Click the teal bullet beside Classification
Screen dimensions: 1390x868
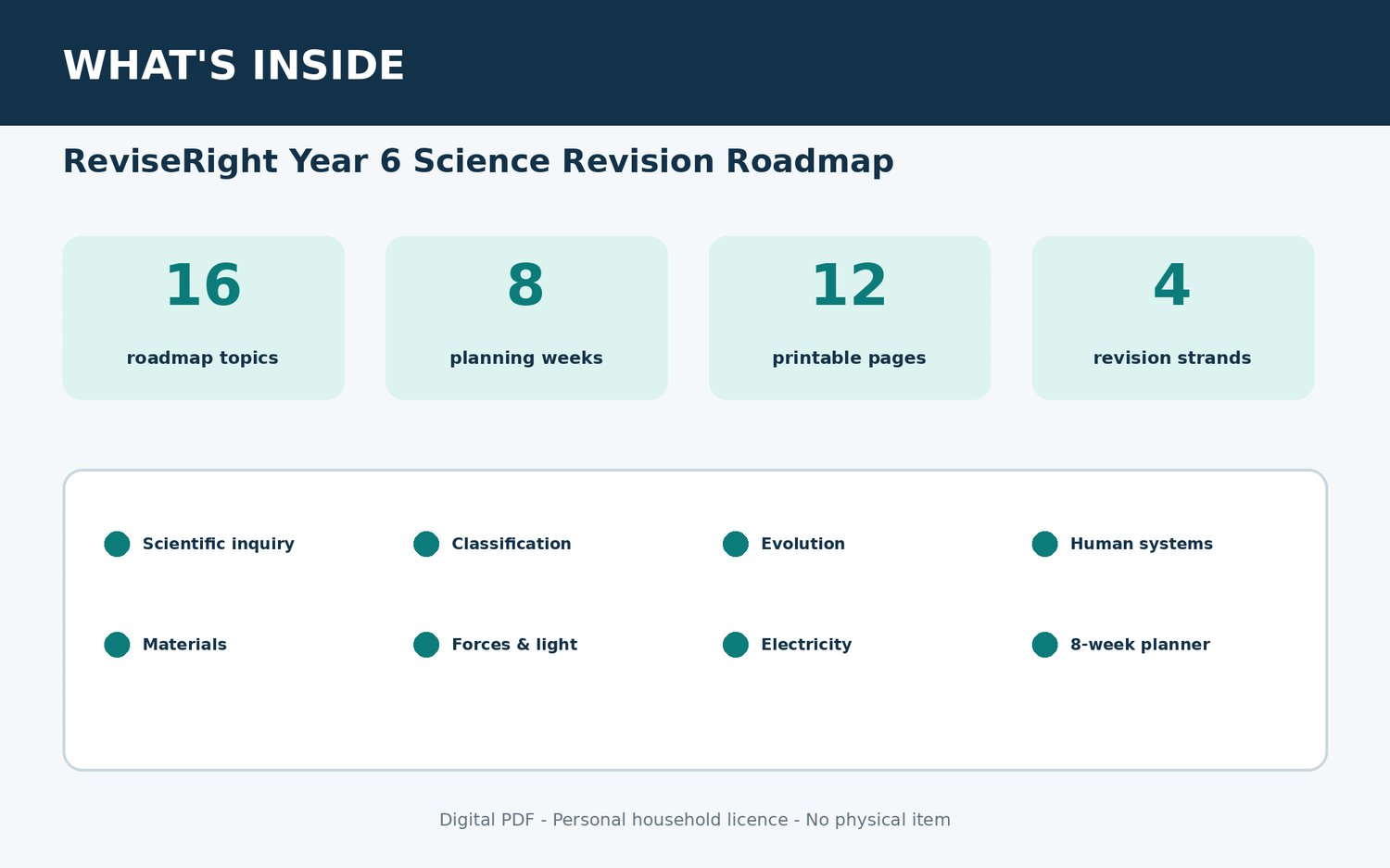pos(426,544)
